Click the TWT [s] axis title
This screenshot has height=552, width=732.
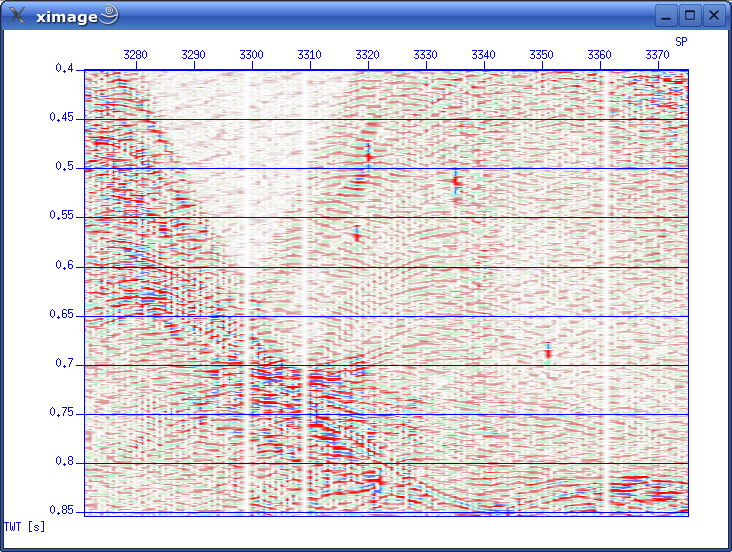[x=24, y=526]
